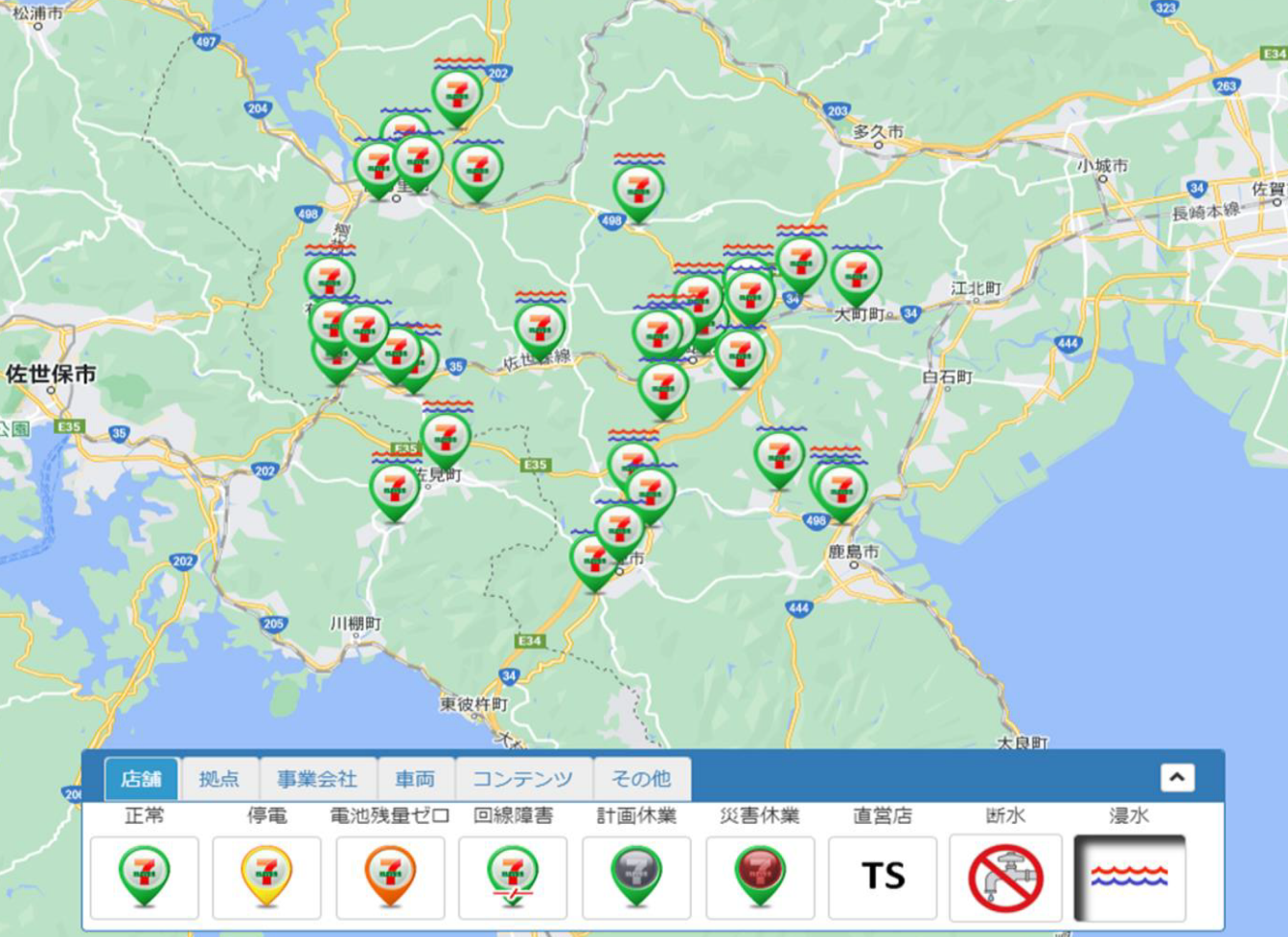1288x937 pixels.
Task: Switch to the 事業会社 tab
Action: point(316,781)
